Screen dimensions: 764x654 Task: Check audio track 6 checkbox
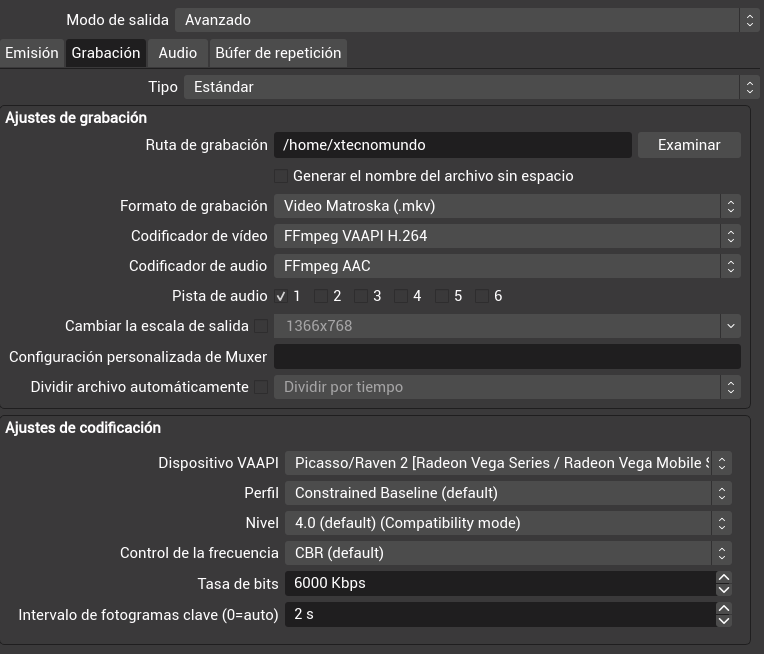(481, 296)
